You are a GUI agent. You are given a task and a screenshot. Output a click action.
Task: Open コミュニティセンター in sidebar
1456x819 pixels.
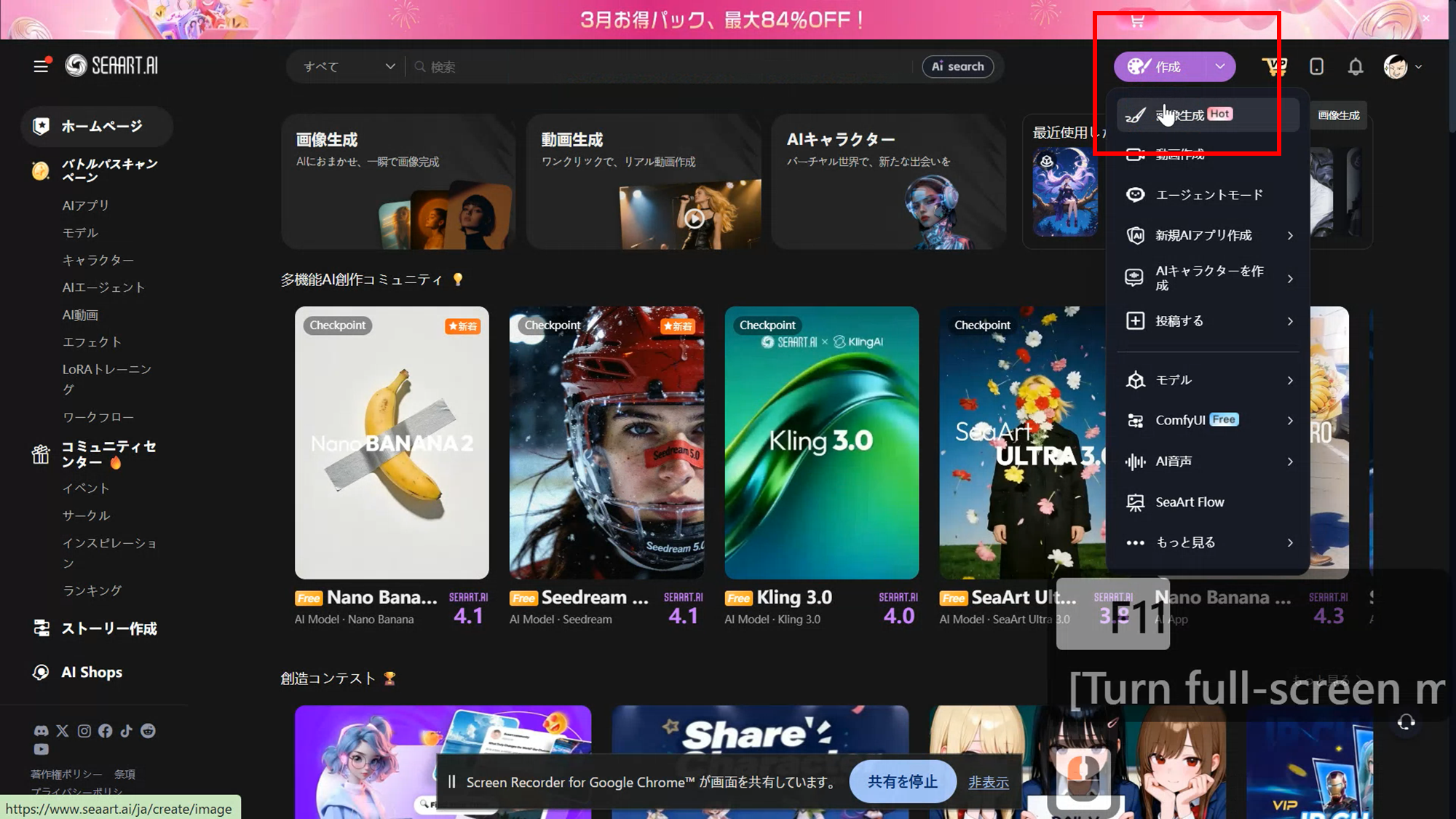[97, 454]
